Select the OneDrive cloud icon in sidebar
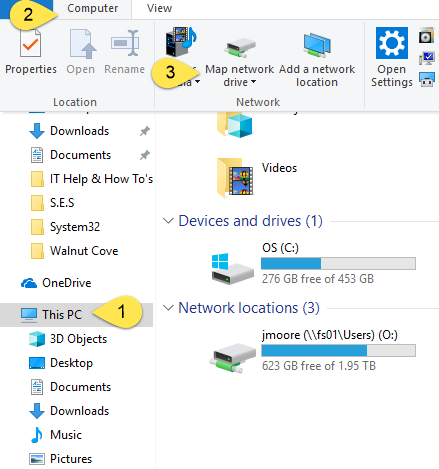The height and width of the screenshot is (469, 439). tap(29, 283)
